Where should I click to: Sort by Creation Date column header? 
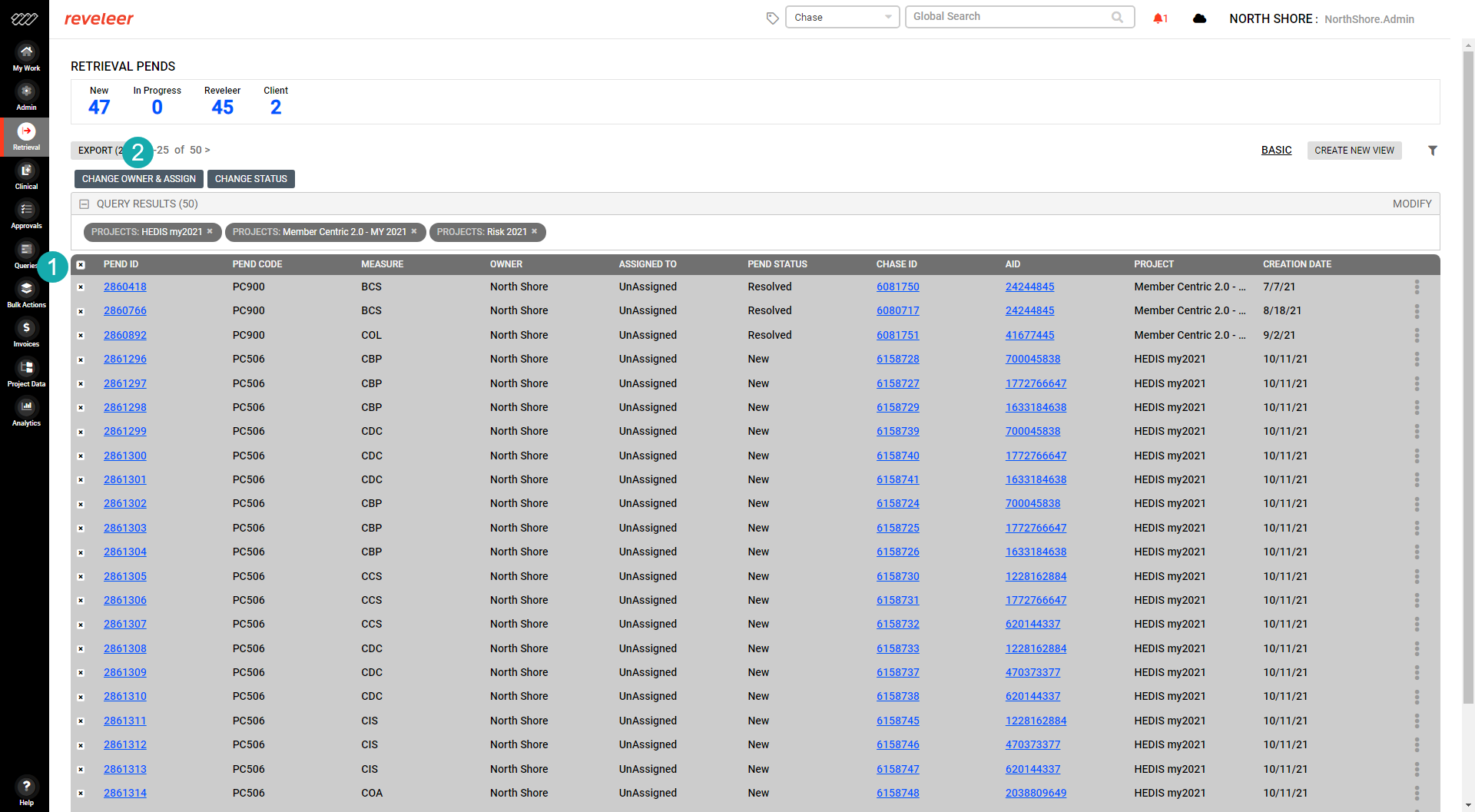coord(1297,264)
